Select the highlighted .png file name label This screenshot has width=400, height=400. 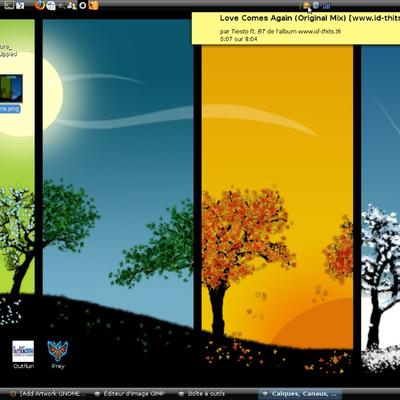click(x=10, y=109)
